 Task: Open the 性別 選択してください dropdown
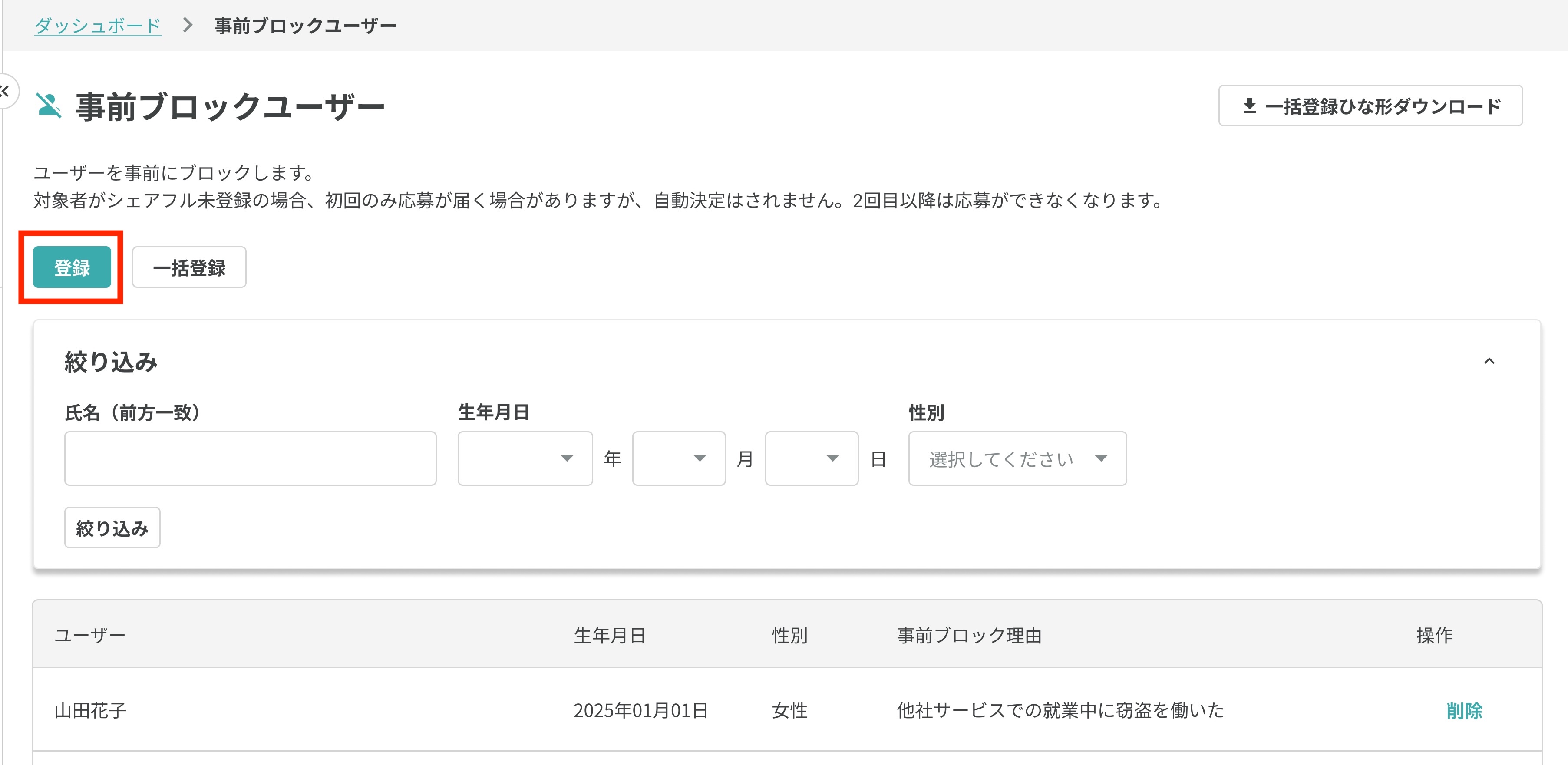pyautogui.click(x=1017, y=459)
